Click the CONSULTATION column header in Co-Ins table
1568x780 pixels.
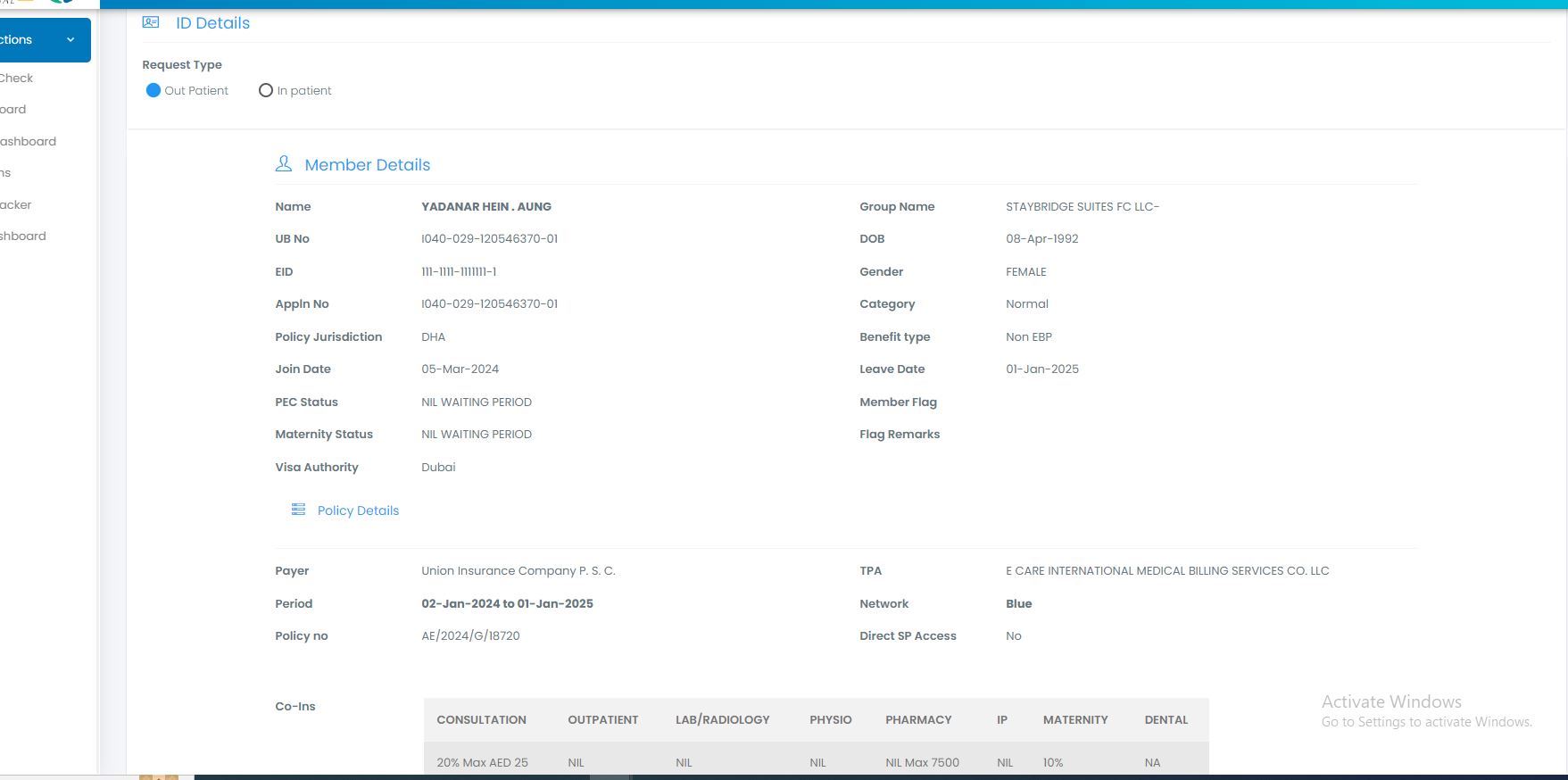pyautogui.click(x=481, y=720)
